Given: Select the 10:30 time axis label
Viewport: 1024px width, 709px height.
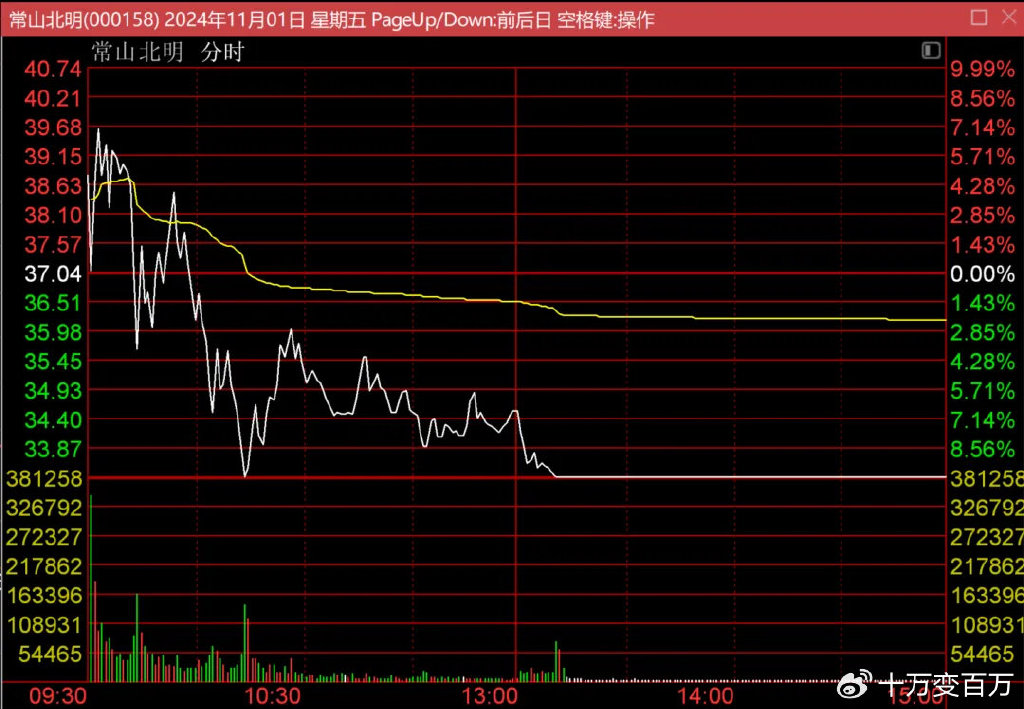Looking at the screenshot, I should [x=273, y=695].
